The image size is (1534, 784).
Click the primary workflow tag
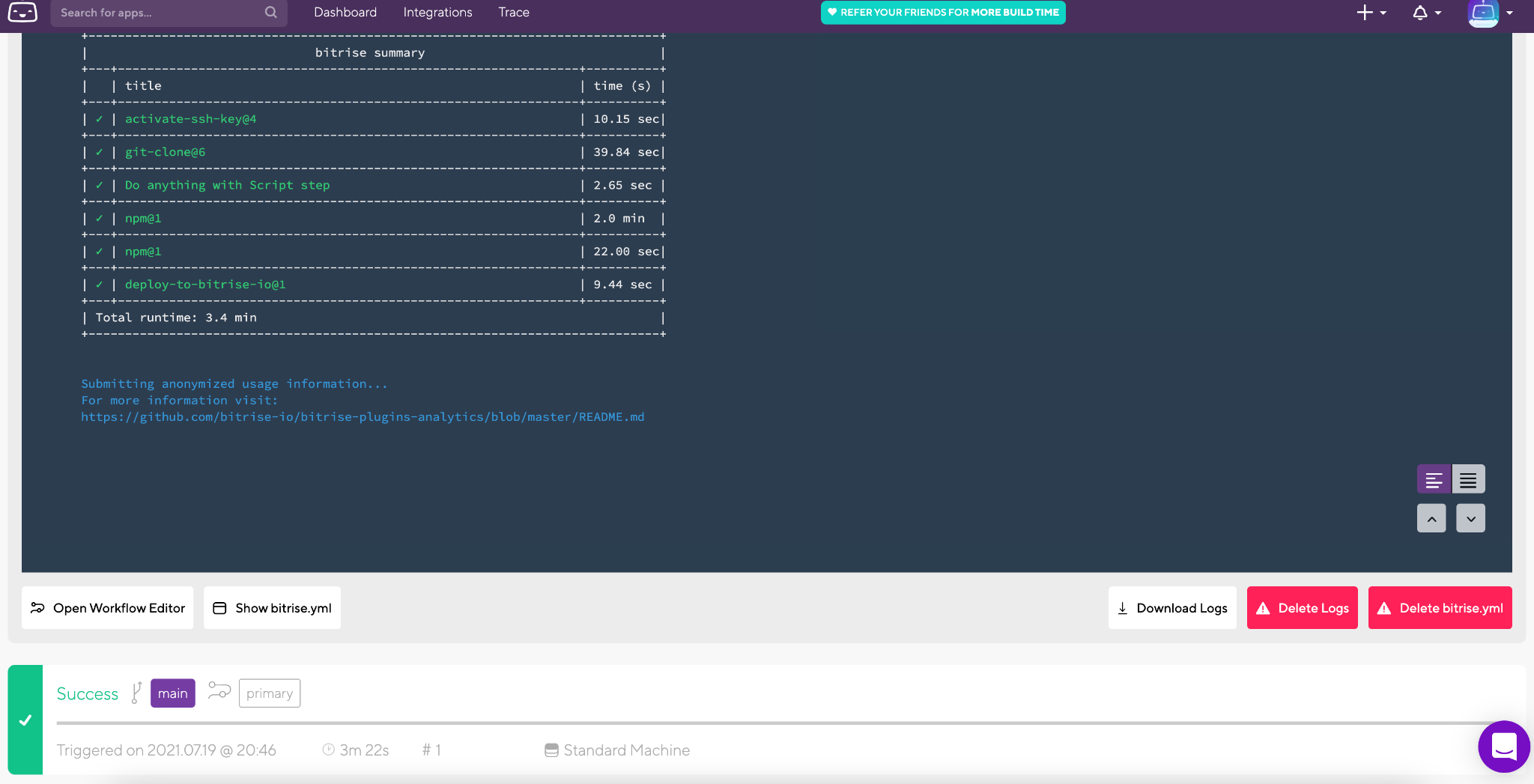pos(270,693)
